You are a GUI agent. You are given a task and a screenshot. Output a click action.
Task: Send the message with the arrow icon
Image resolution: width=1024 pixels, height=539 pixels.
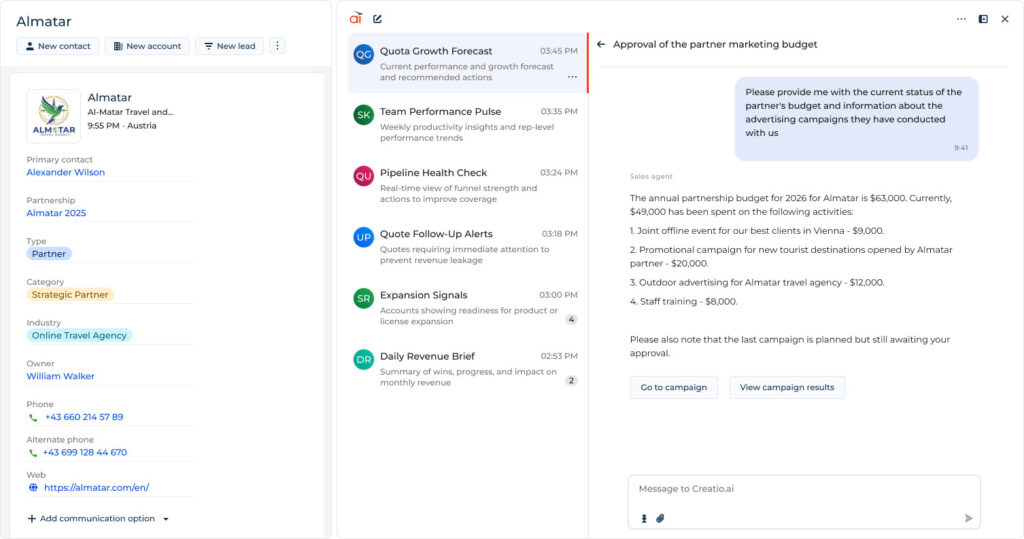point(968,518)
